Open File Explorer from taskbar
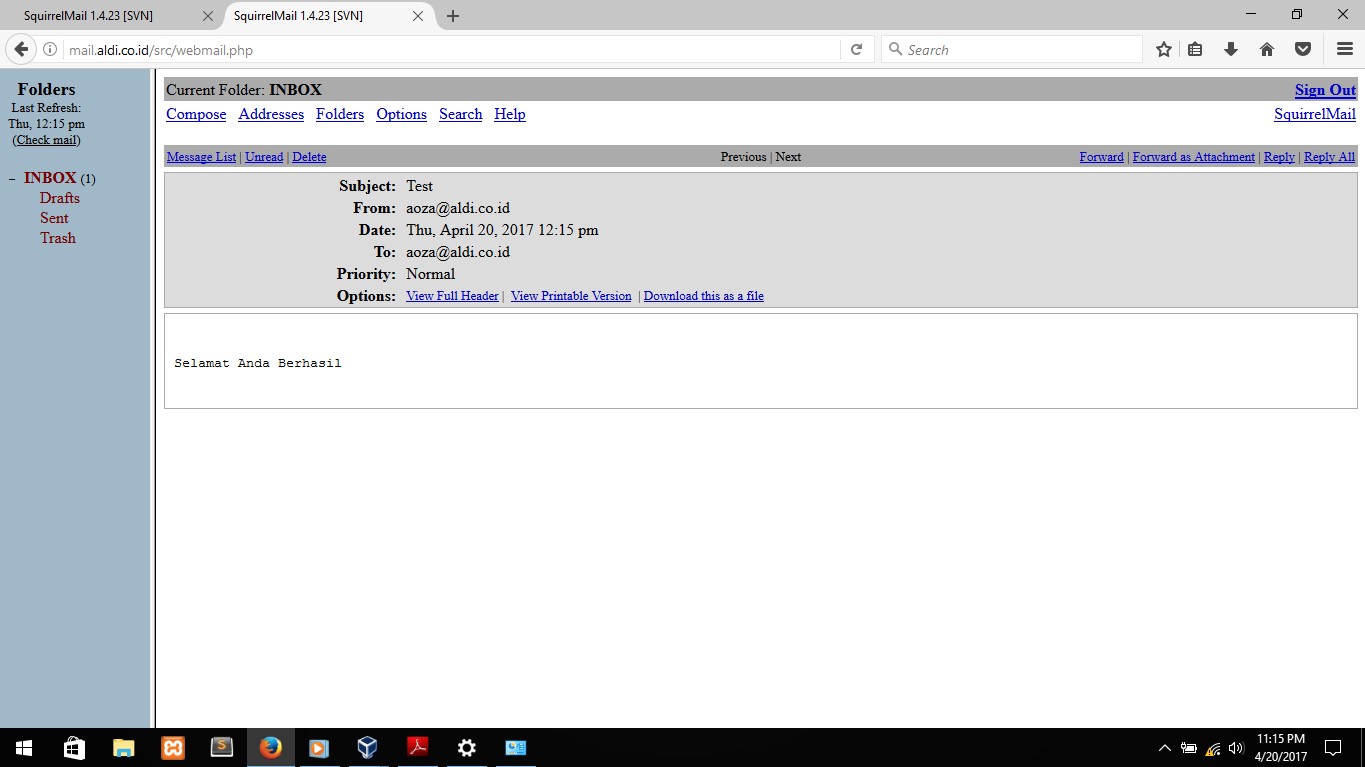Viewport: 1365px width, 767px height. (123, 748)
